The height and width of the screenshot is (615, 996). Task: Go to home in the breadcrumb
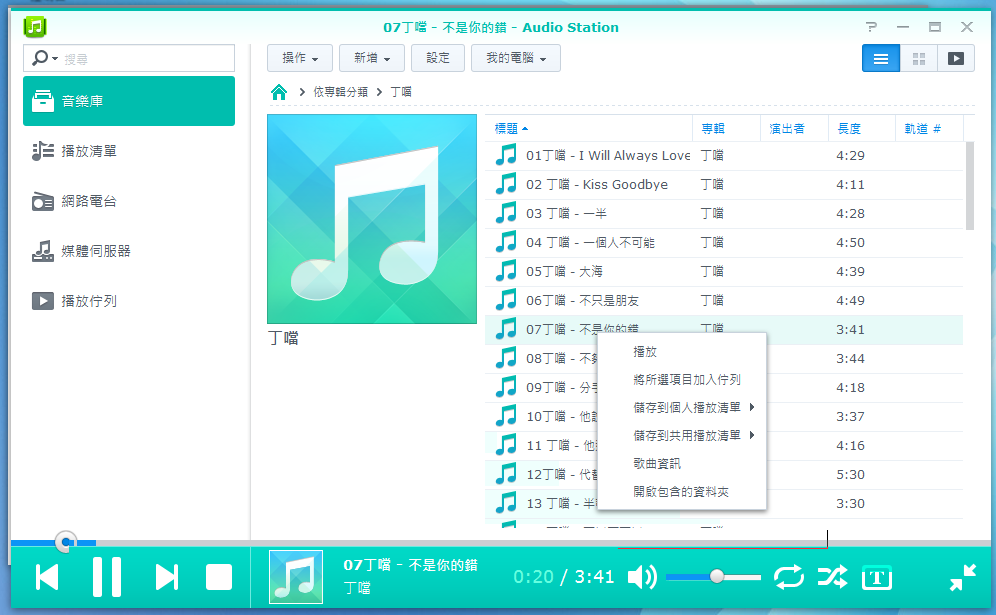tap(279, 93)
